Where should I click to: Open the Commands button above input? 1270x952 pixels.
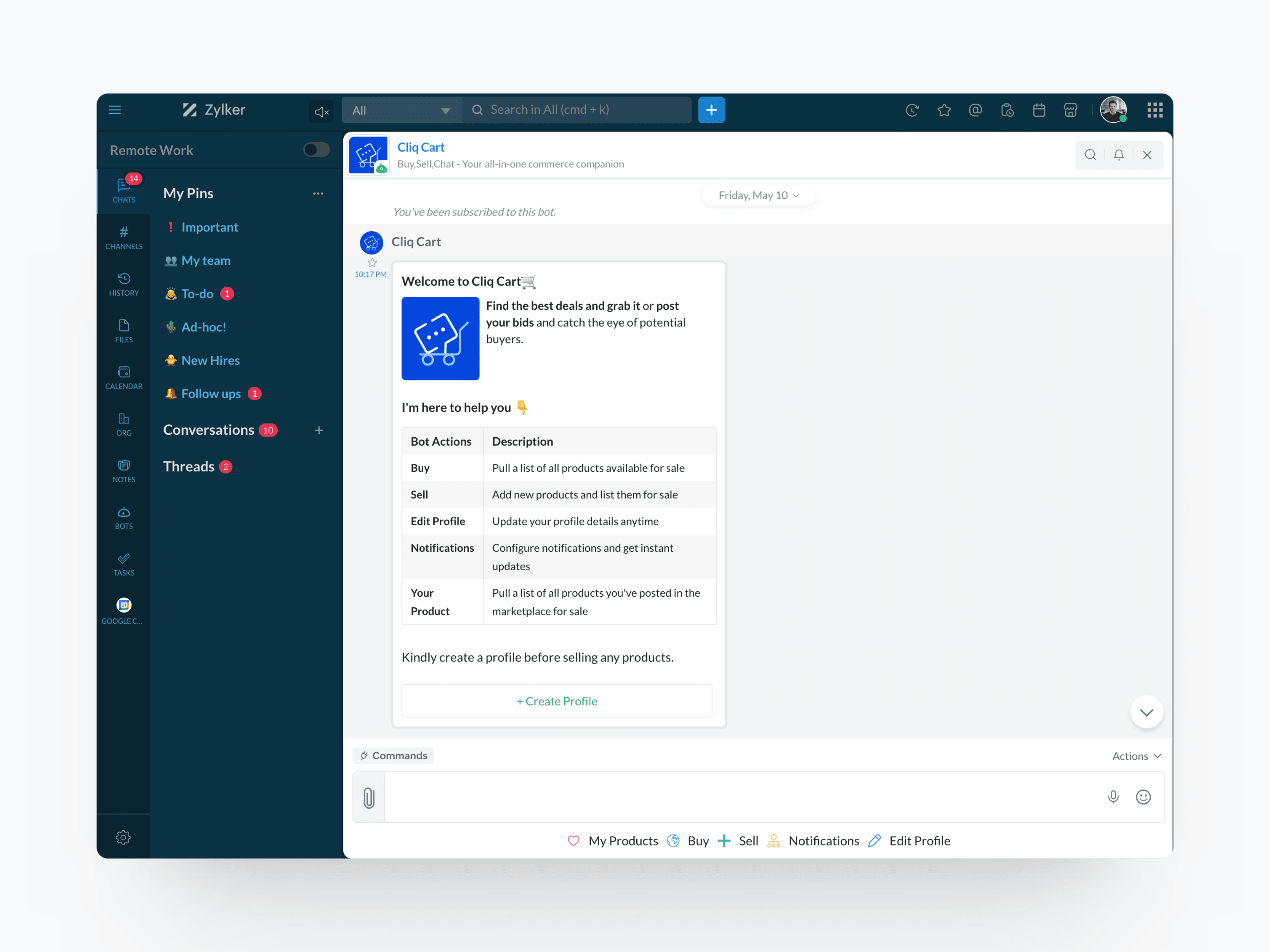point(394,755)
